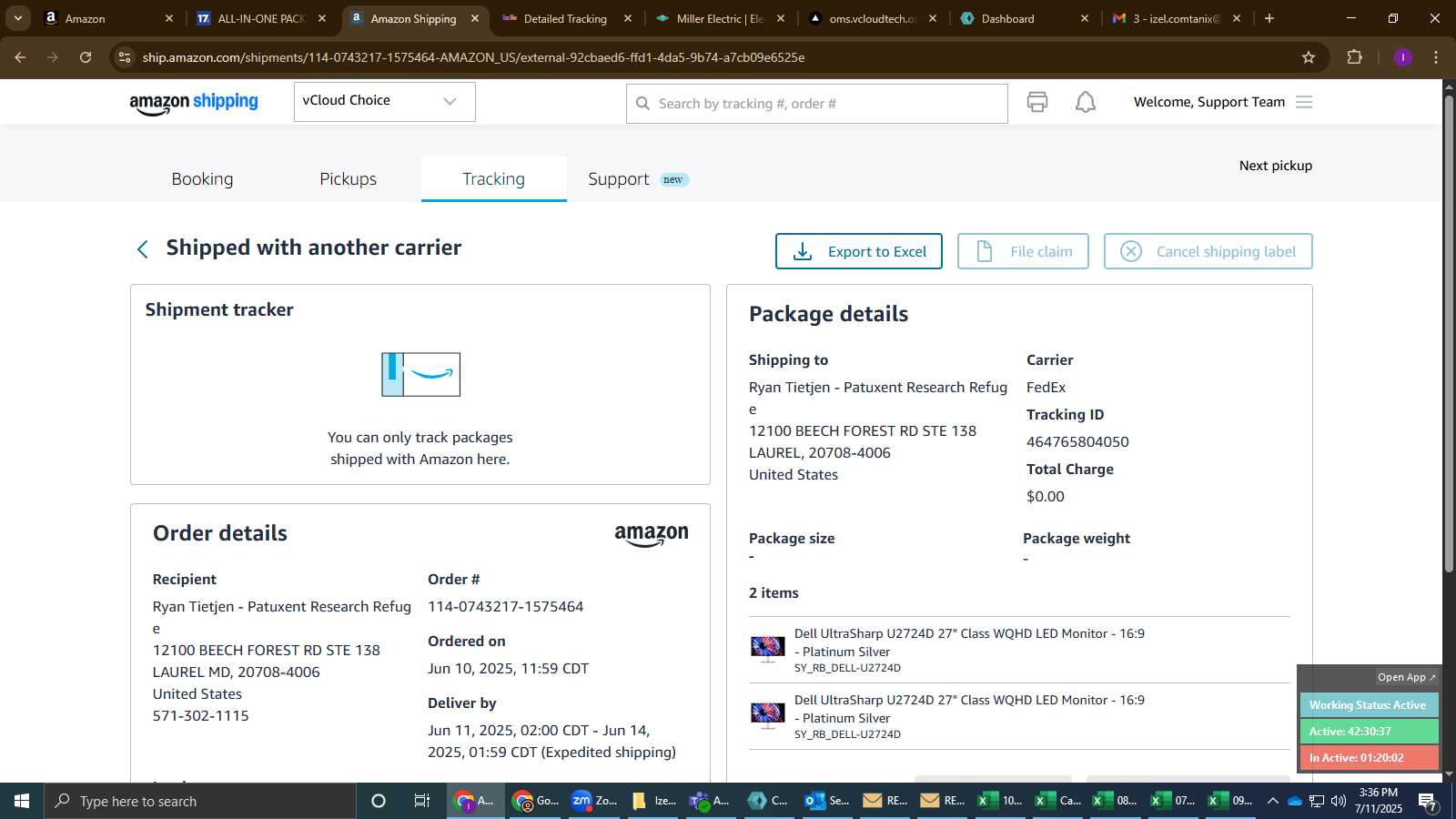Click the Export to Excel button
1456x819 pixels.
click(x=858, y=251)
